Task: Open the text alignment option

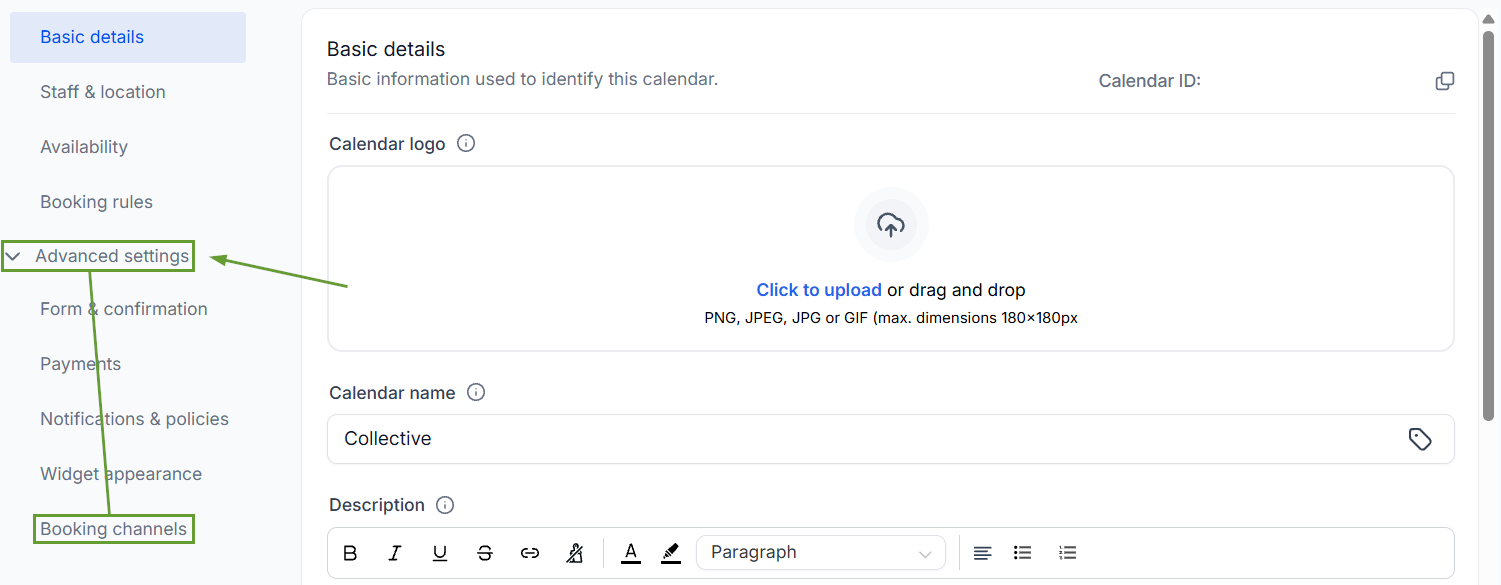Action: 983,553
